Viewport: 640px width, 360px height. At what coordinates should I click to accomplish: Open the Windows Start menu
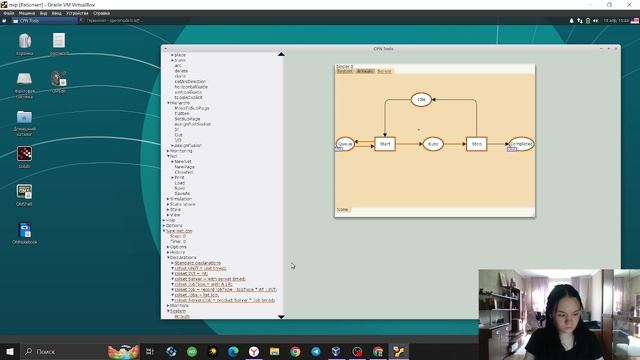(10, 351)
